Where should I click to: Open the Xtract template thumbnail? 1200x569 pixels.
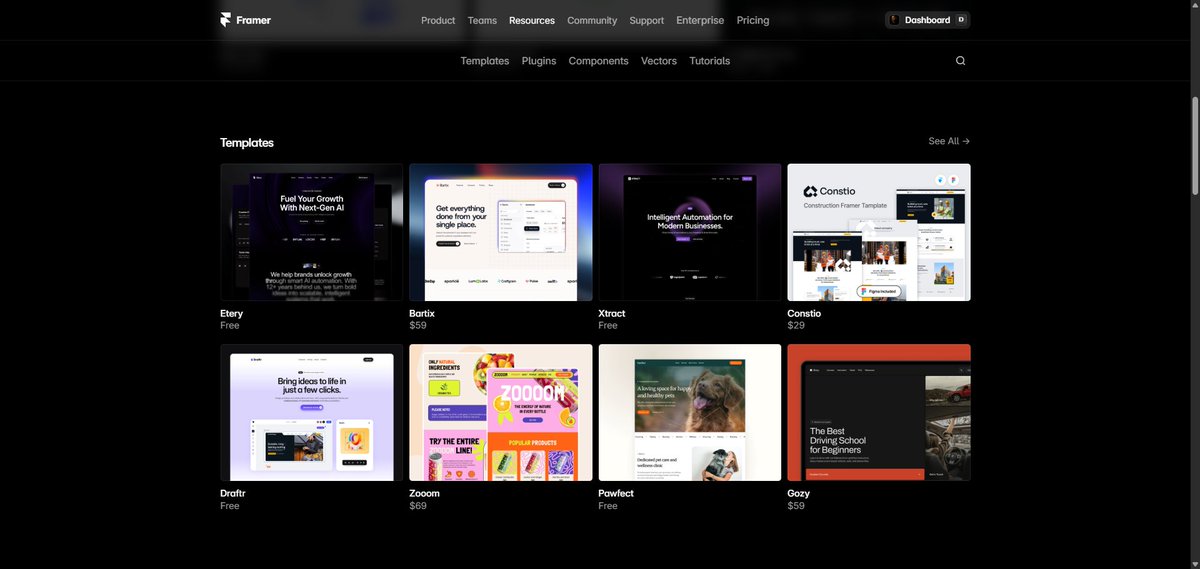point(690,232)
